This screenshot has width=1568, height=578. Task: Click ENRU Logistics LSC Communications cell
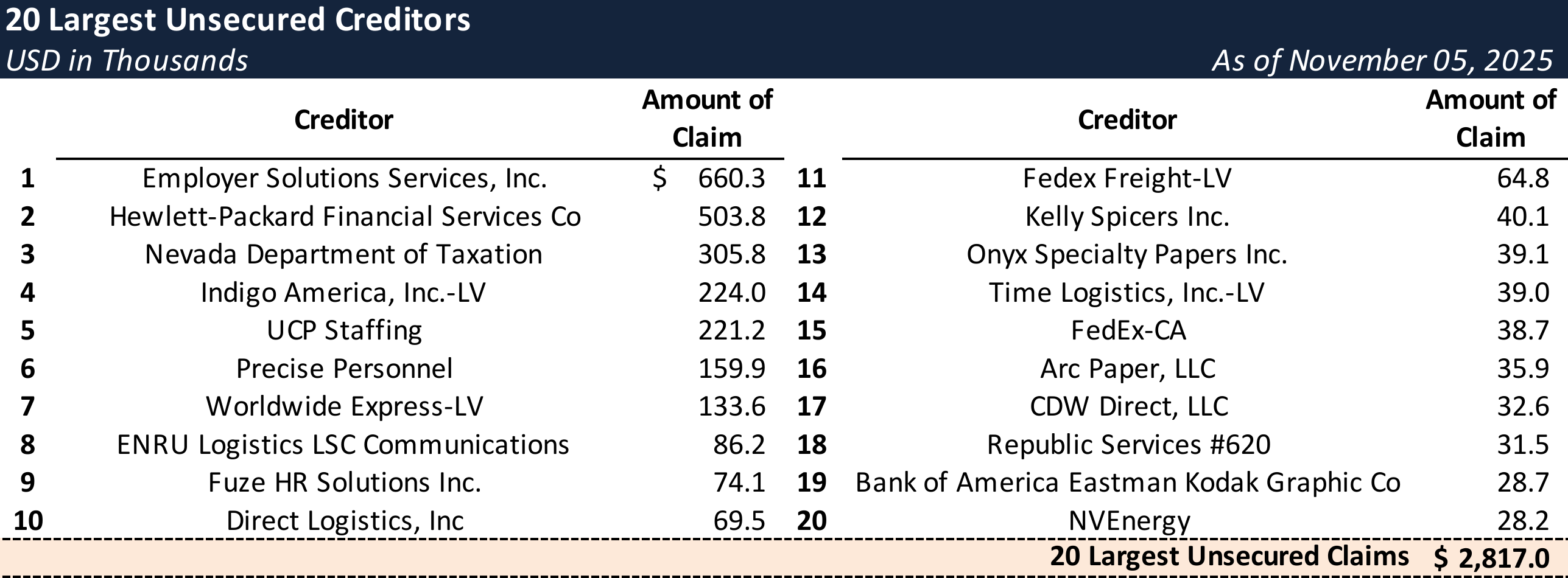[x=343, y=445]
